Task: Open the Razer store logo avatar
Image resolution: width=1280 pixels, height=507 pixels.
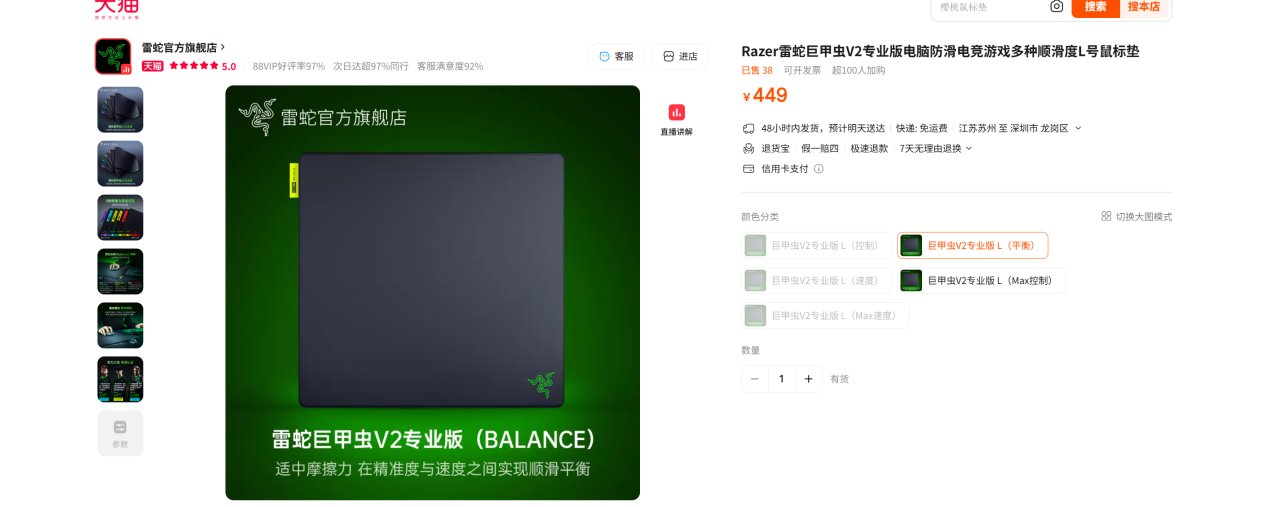Action: coord(113,56)
